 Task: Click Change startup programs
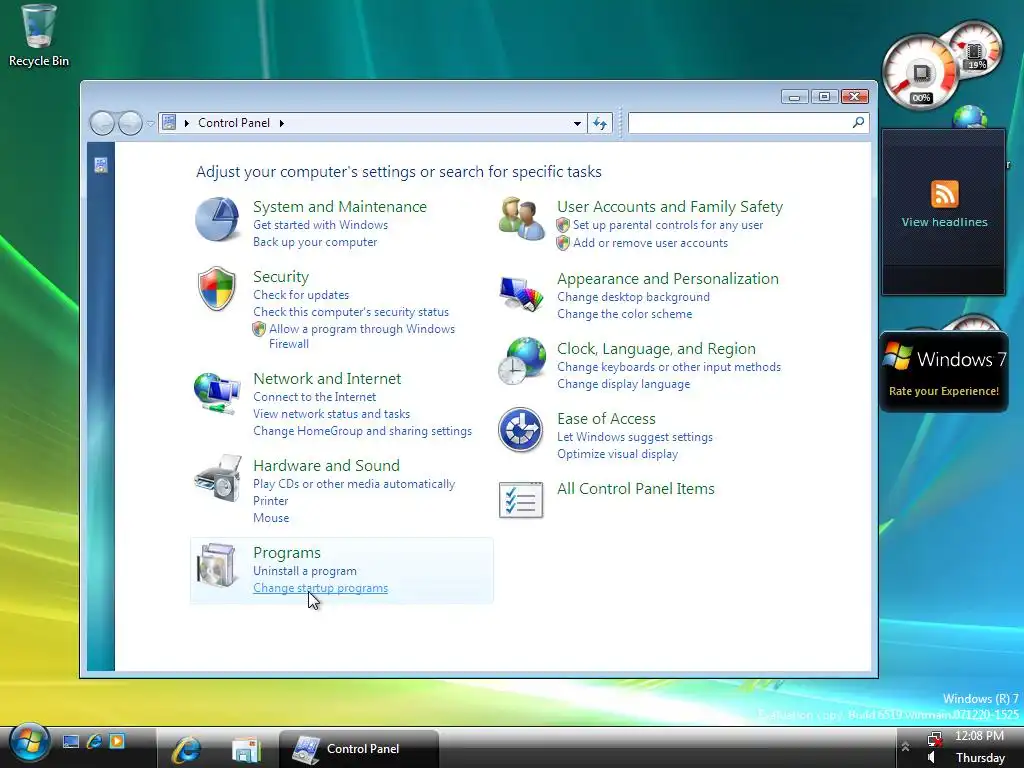click(321, 588)
